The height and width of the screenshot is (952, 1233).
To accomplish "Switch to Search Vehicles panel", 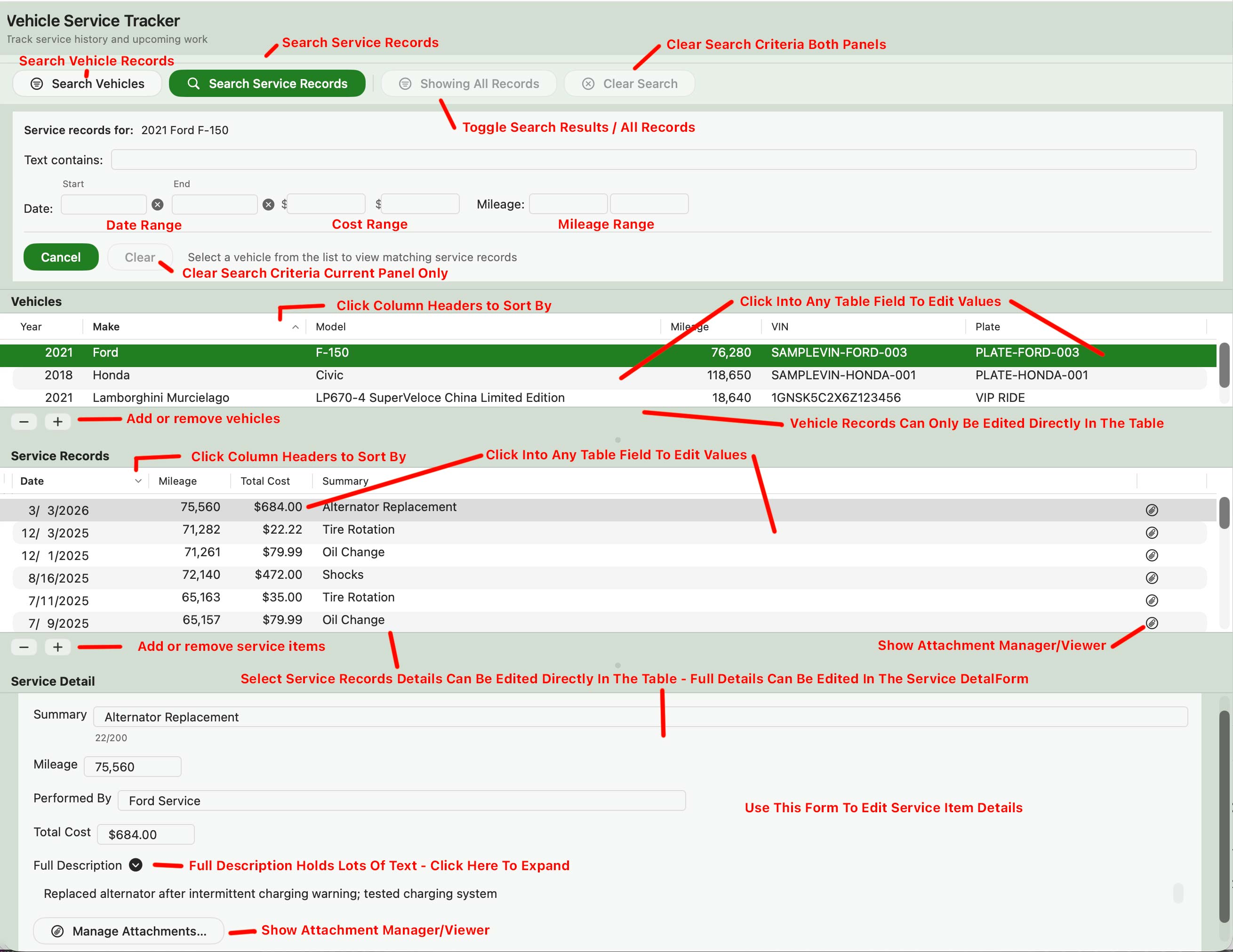I will (88, 84).
